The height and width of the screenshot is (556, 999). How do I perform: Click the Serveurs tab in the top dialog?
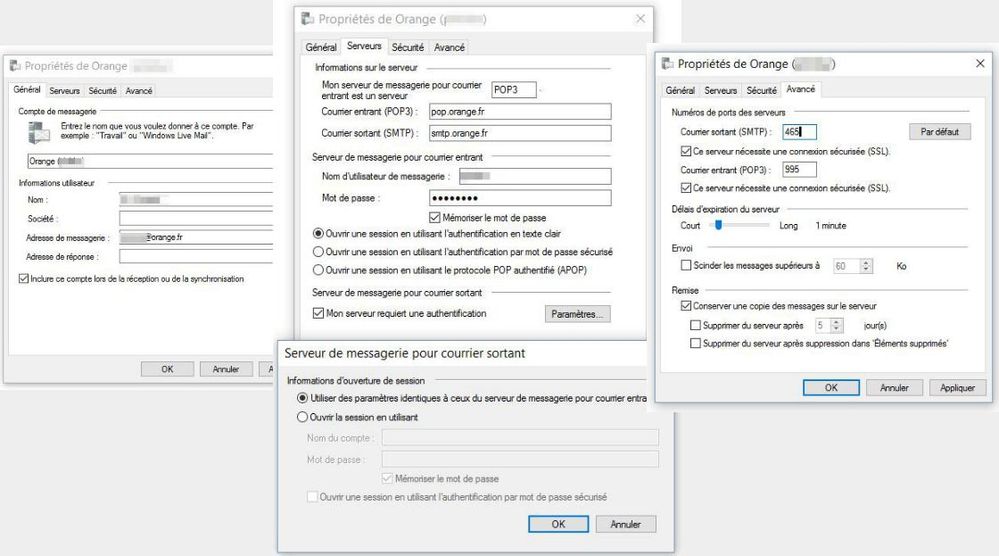click(x=364, y=47)
